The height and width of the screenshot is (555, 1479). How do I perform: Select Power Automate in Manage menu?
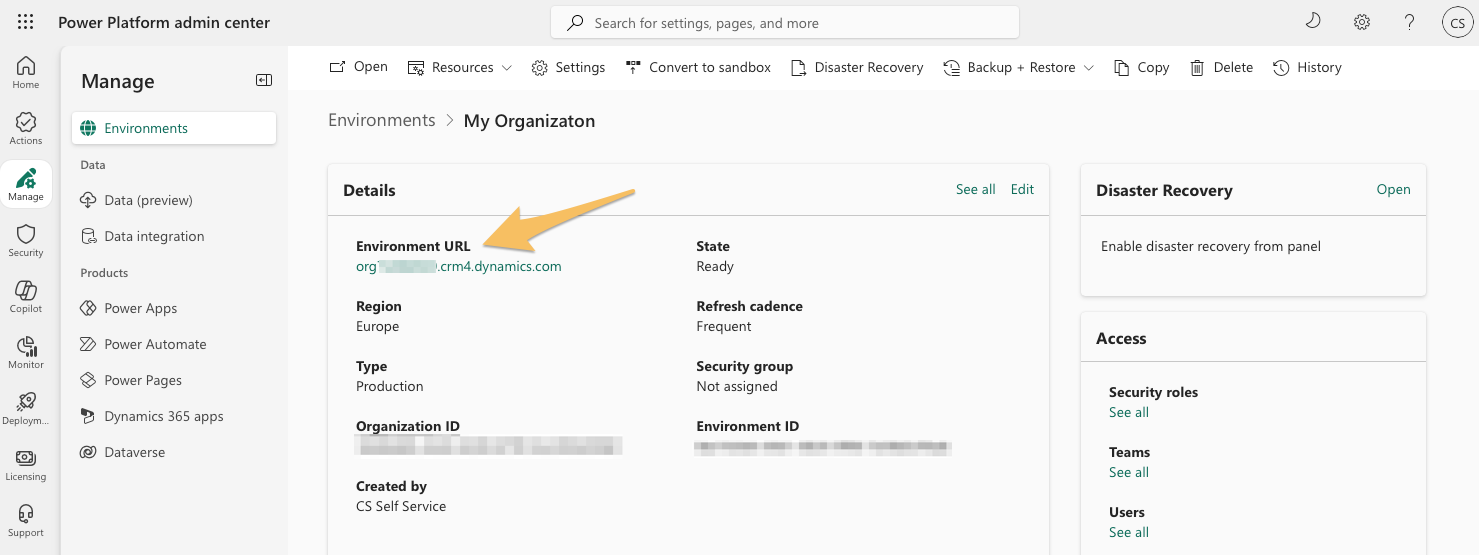click(155, 344)
